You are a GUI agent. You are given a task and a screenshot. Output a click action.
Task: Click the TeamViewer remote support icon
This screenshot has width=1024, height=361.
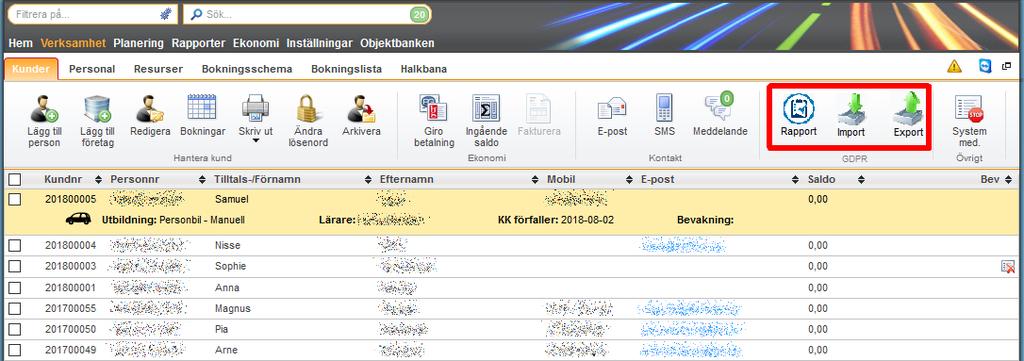[985, 66]
